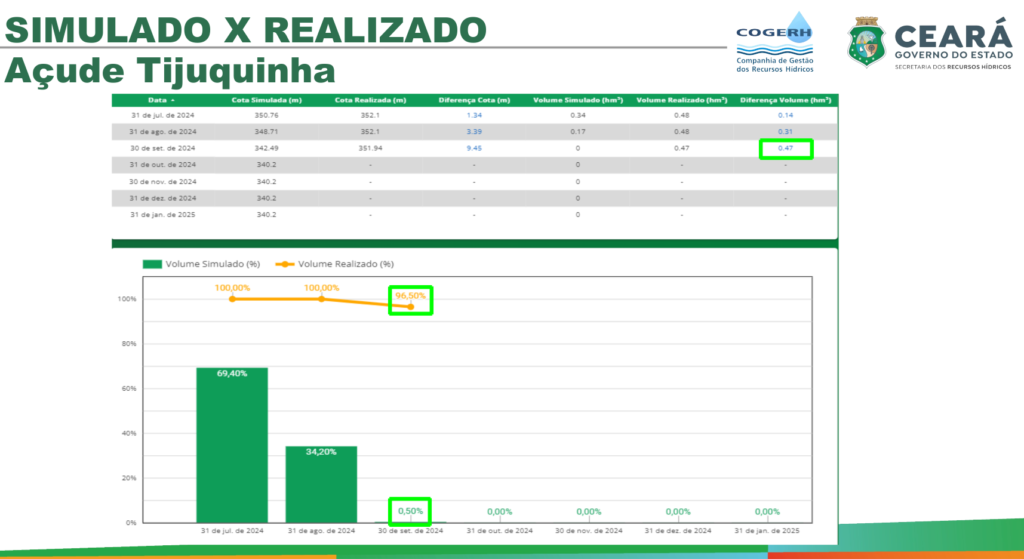Click the Companhia de Gestão dos Recursos Hídricos text
Screen dimensions: 1024x559
pyautogui.click(x=775, y=65)
